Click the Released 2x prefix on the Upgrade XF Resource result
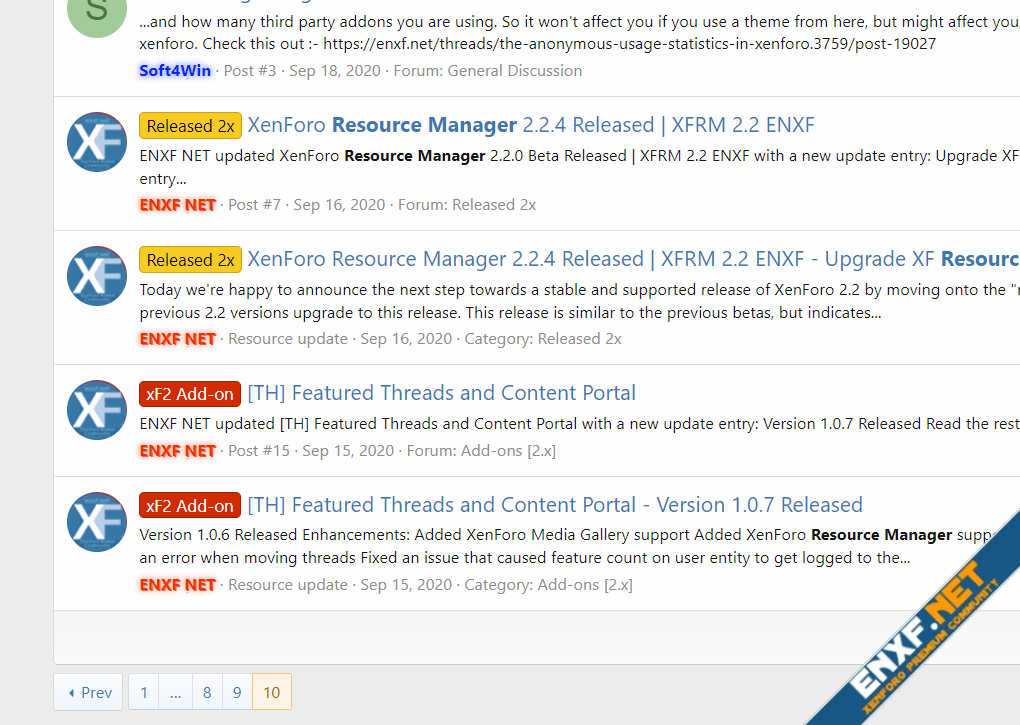The width and height of the screenshot is (1020, 725). [191, 259]
